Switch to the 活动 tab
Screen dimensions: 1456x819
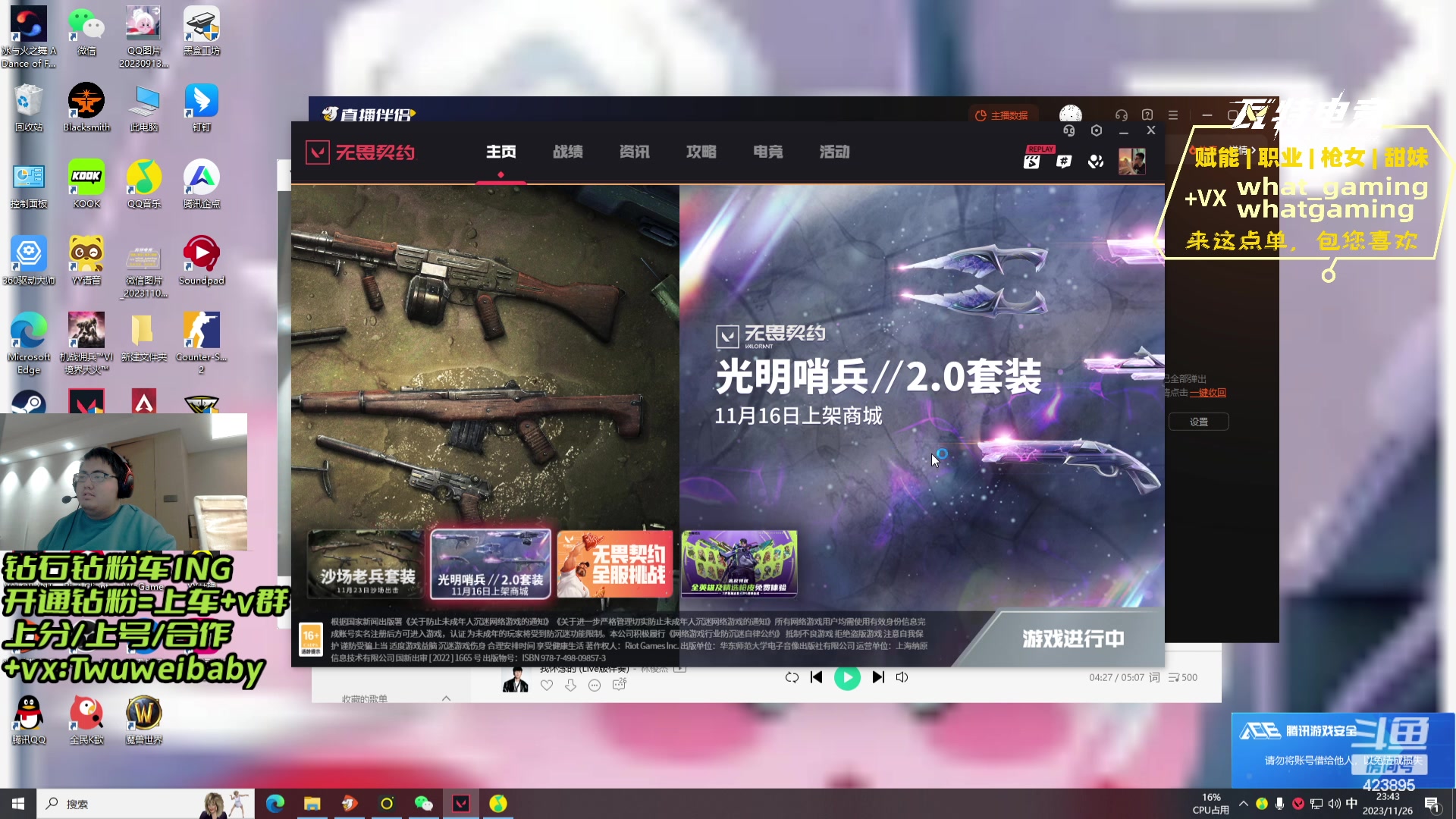tap(834, 152)
